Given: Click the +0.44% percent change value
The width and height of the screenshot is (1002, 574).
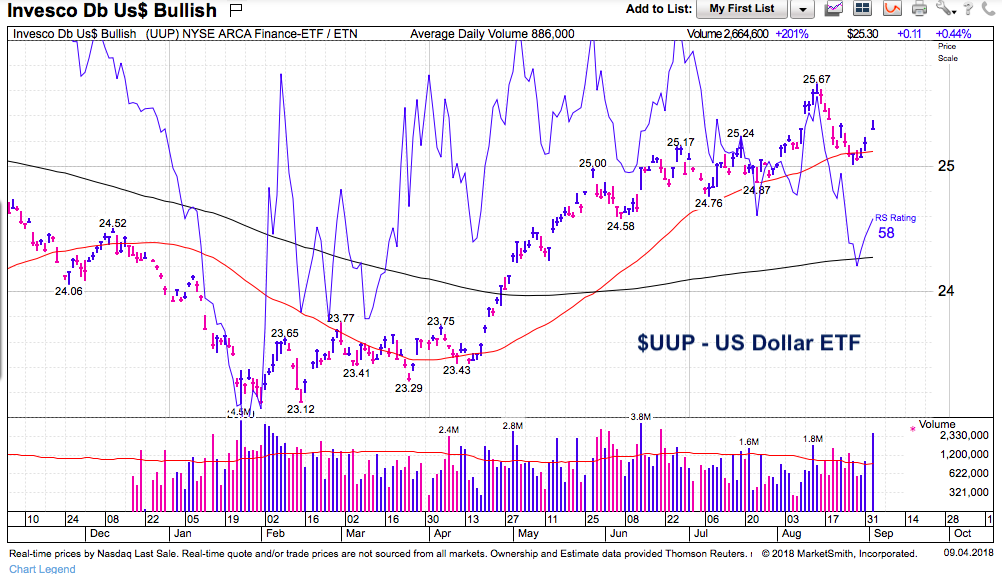Looking at the screenshot, I should 953,34.
